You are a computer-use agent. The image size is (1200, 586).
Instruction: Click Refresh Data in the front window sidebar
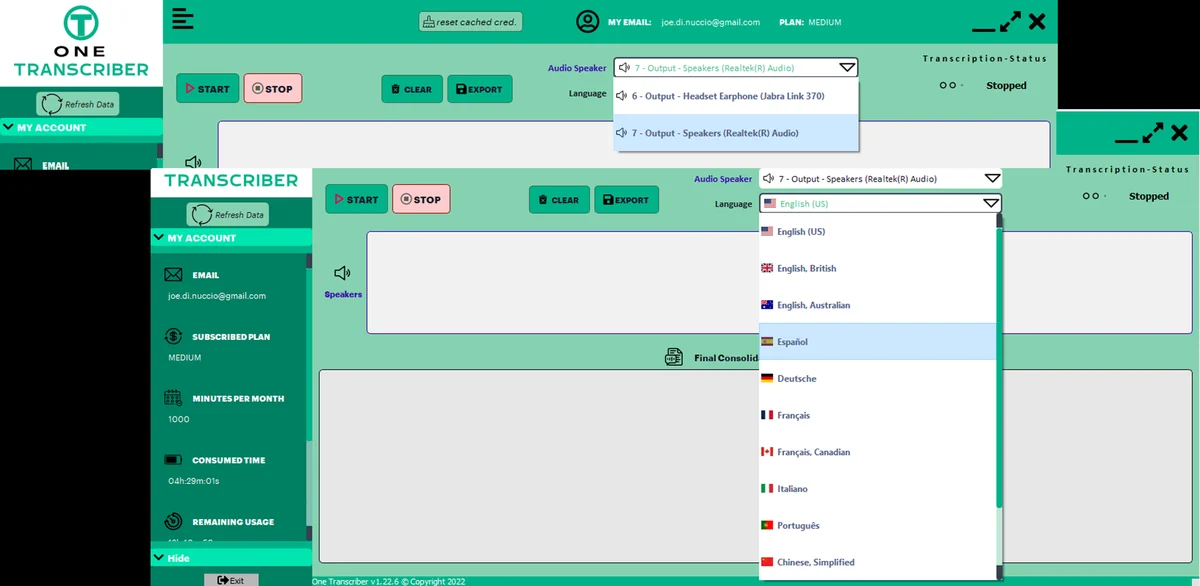228,214
